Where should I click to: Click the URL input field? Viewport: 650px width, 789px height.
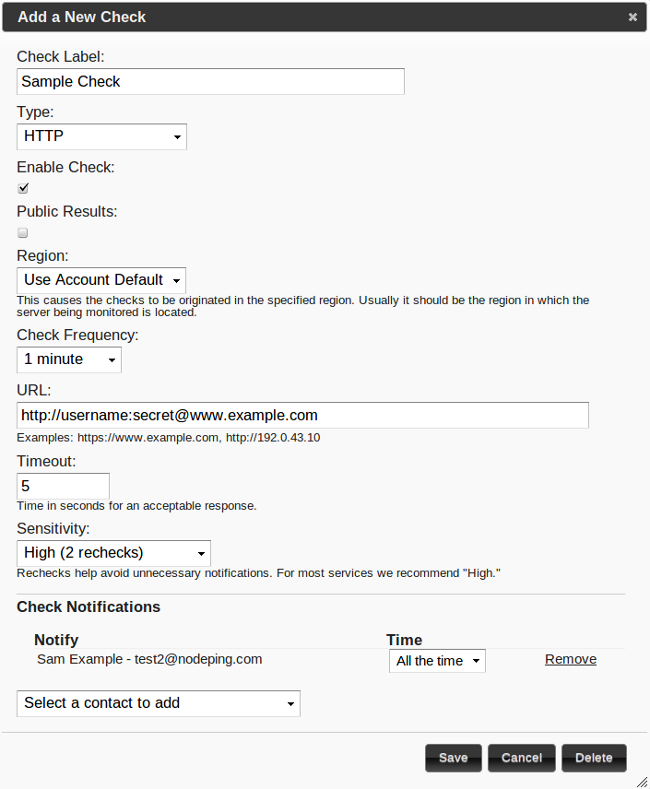click(x=302, y=415)
